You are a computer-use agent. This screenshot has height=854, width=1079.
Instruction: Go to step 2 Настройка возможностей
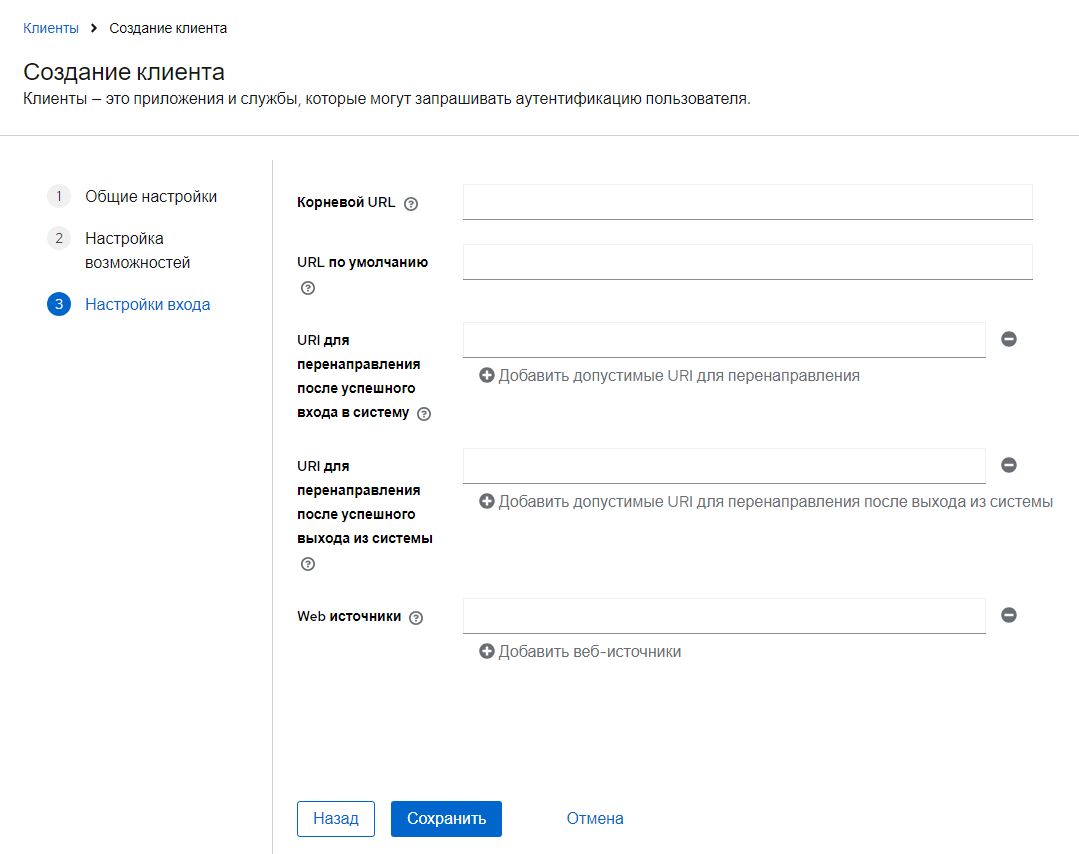(137, 250)
